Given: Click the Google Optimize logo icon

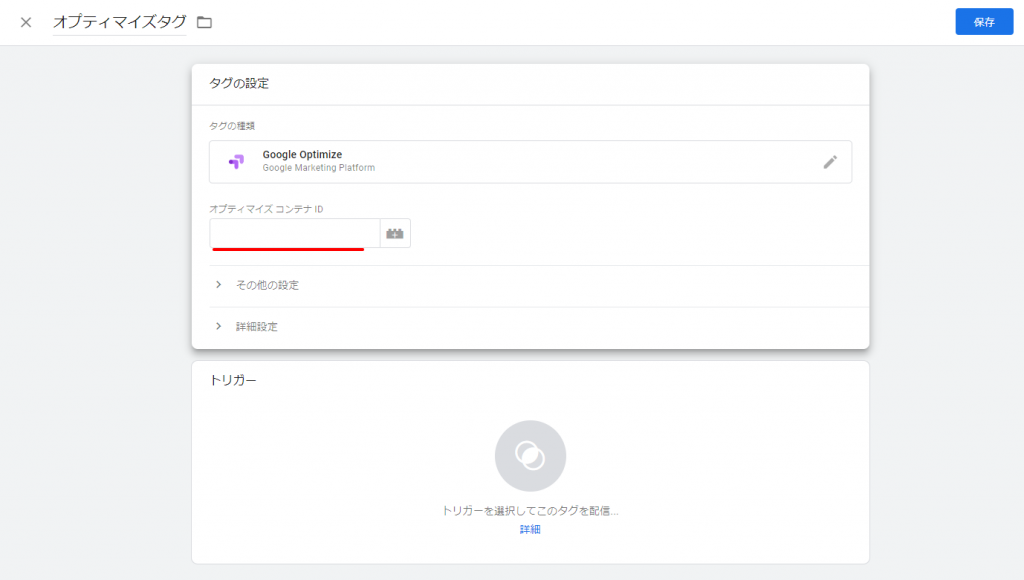Looking at the screenshot, I should click(236, 161).
